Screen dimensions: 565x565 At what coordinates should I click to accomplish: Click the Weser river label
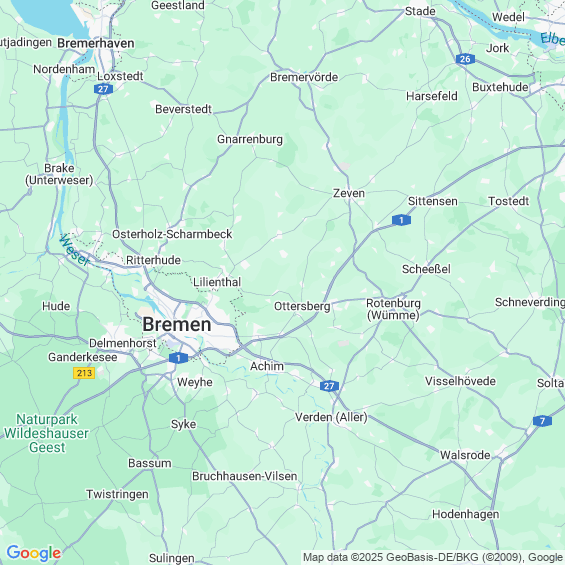[74, 250]
